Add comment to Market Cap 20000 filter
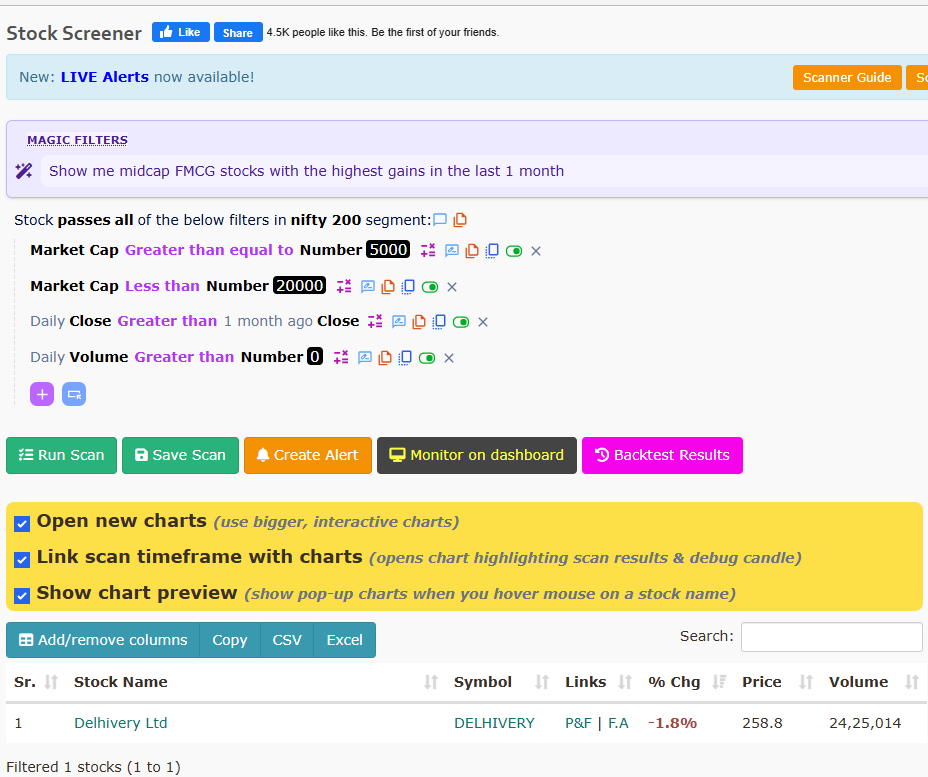This screenshot has height=777, width=928. pyautogui.click(x=368, y=286)
